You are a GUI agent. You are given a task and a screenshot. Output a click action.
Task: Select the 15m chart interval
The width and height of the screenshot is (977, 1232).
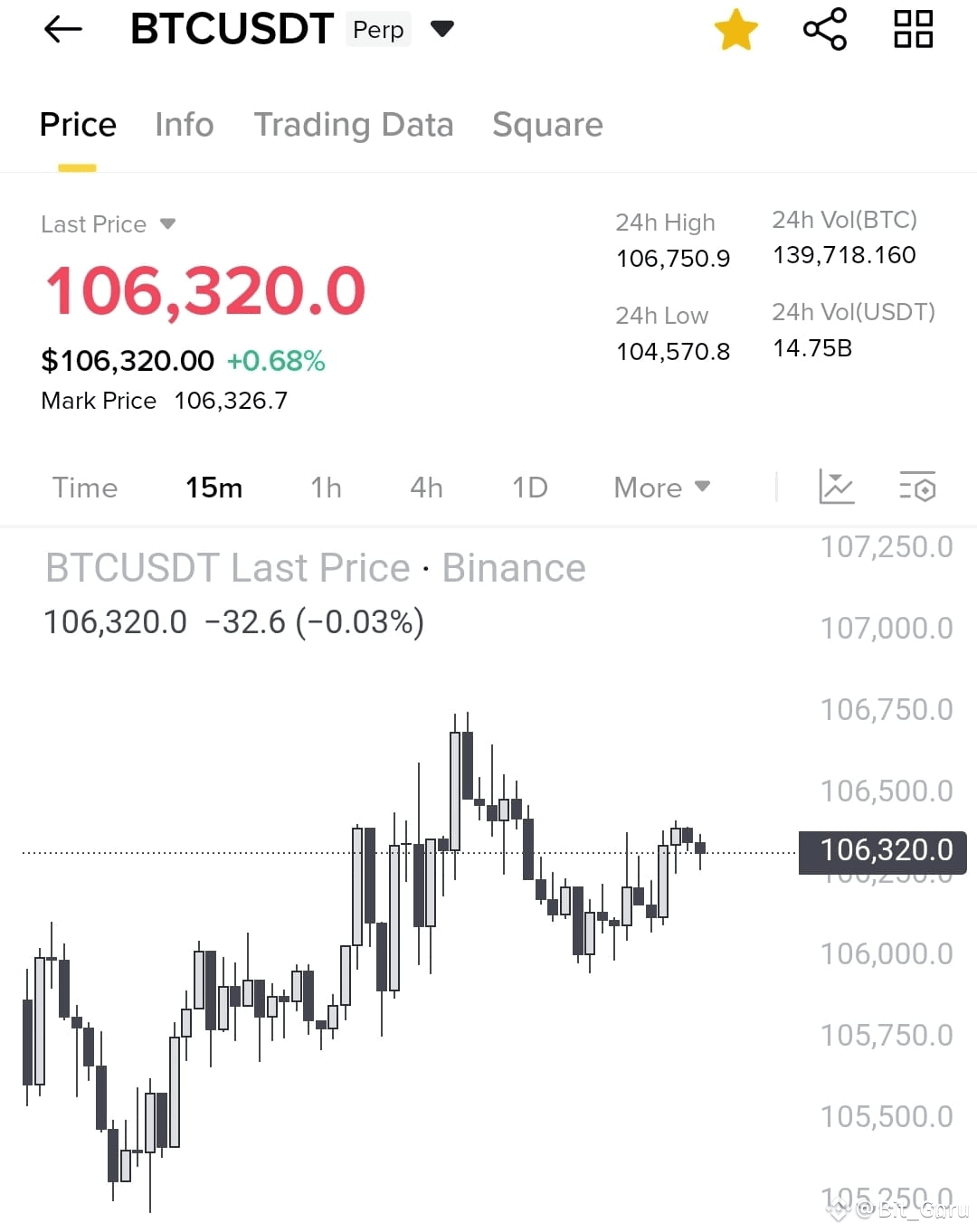[214, 488]
